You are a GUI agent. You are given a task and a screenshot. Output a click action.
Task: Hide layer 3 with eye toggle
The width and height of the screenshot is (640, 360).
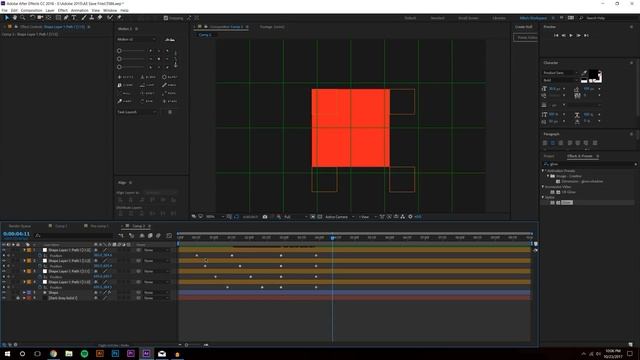(4, 271)
